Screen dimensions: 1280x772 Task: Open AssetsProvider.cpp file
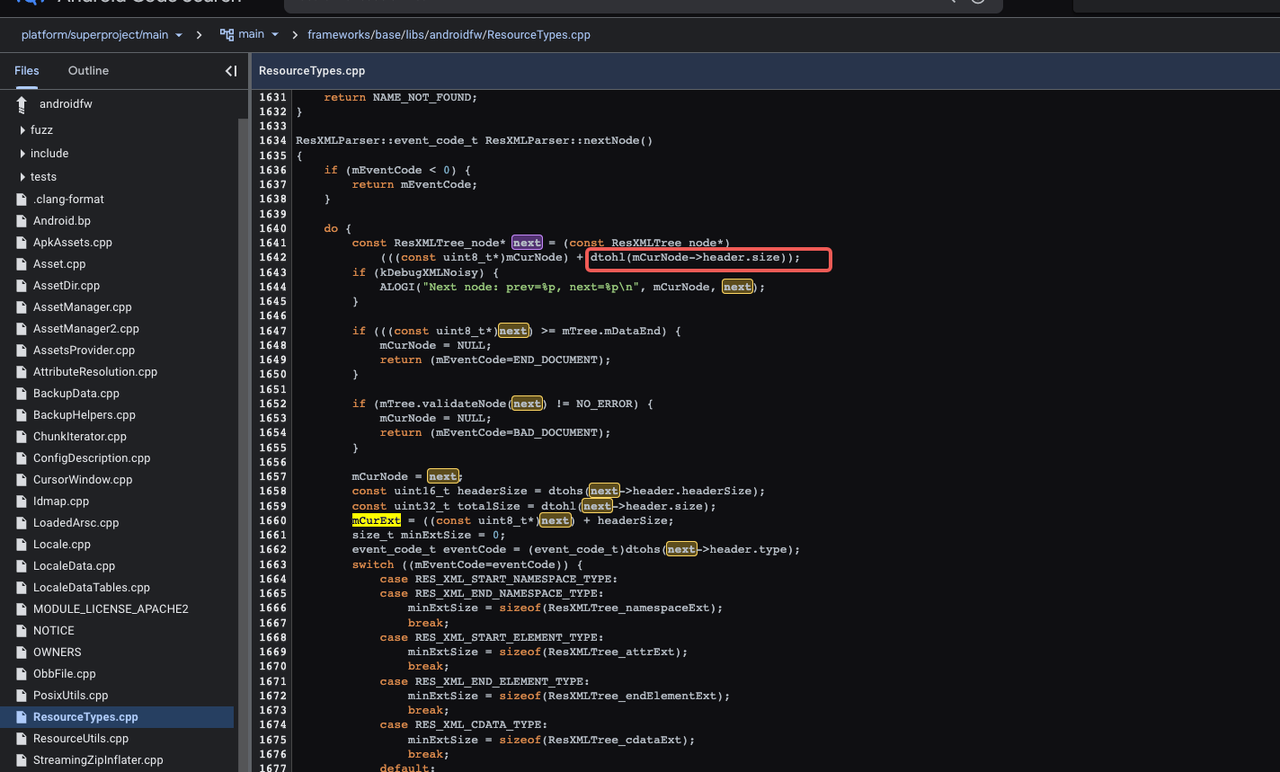pyautogui.click(x=84, y=350)
